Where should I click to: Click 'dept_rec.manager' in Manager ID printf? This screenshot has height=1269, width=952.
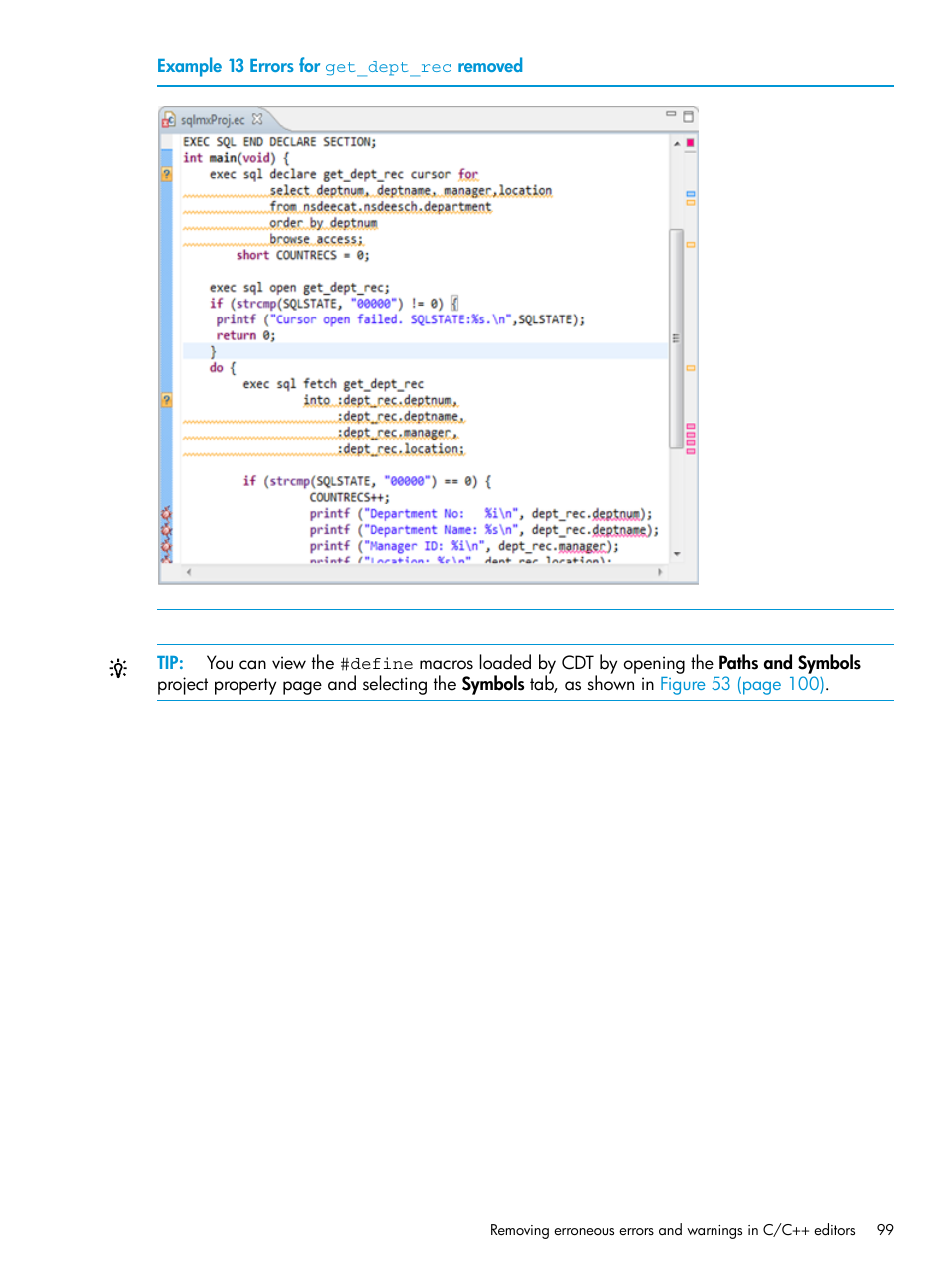(552, 546)
